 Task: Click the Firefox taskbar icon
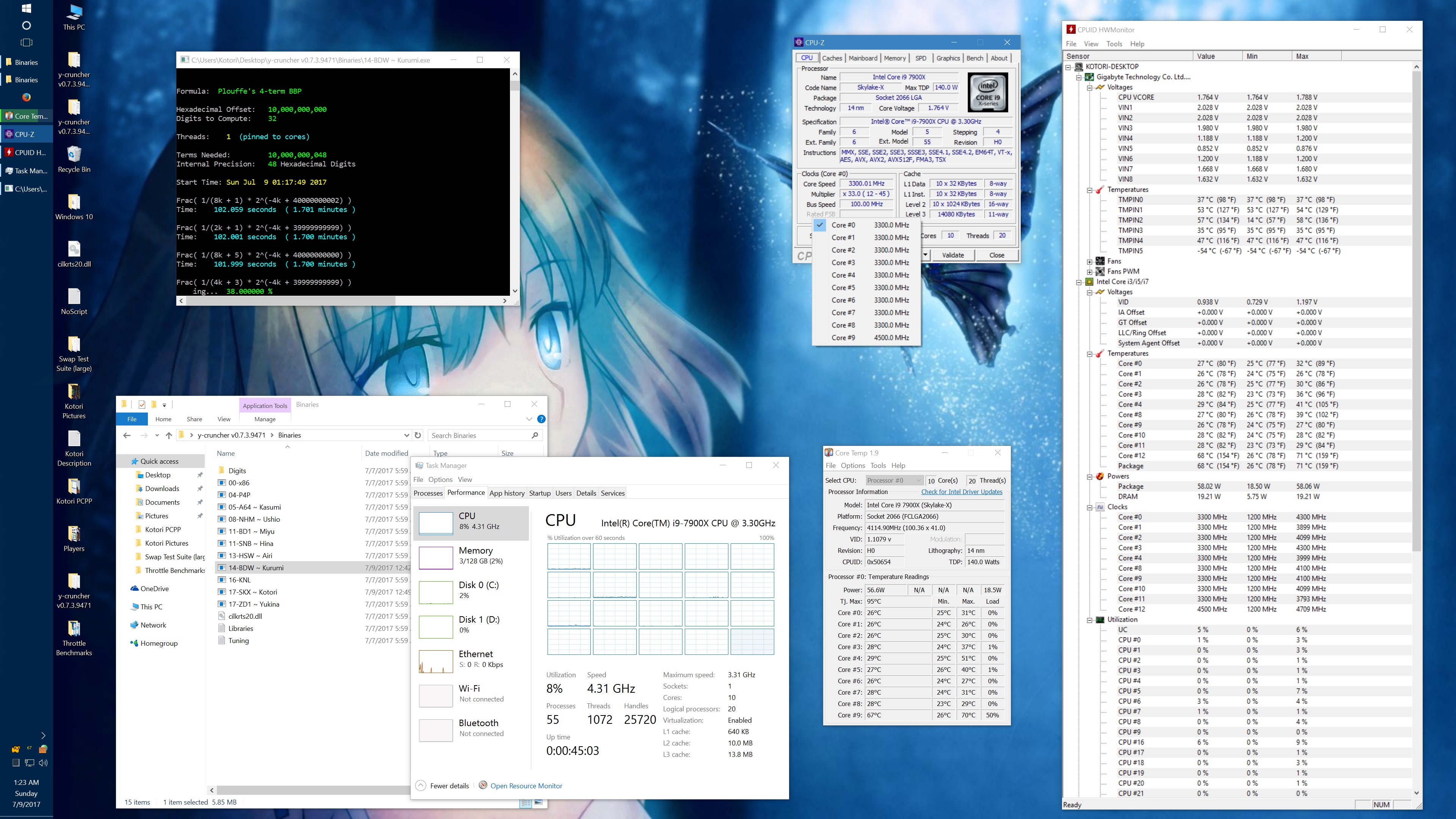26,97
